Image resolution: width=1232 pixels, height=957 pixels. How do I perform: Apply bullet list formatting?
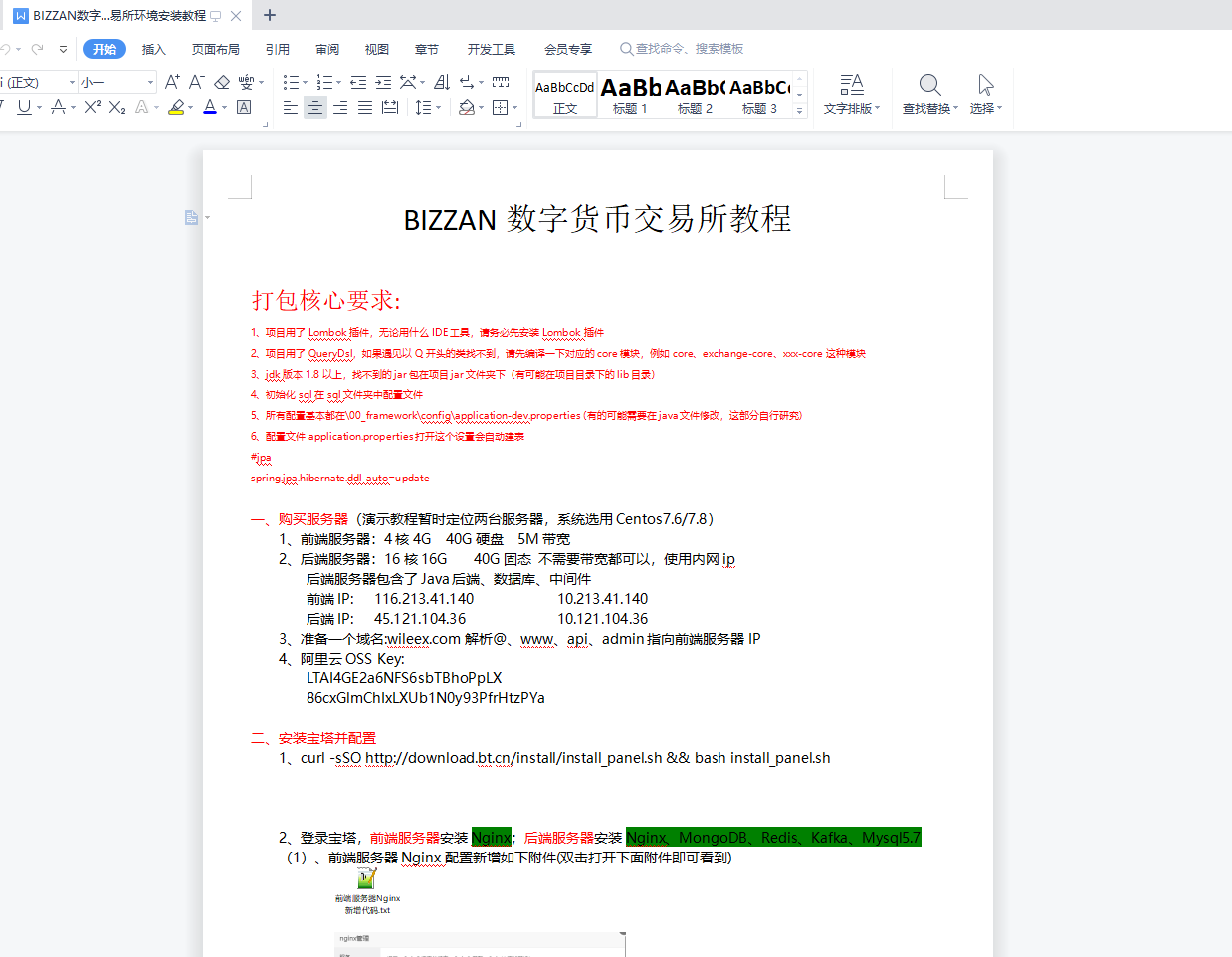coord(290,82)
